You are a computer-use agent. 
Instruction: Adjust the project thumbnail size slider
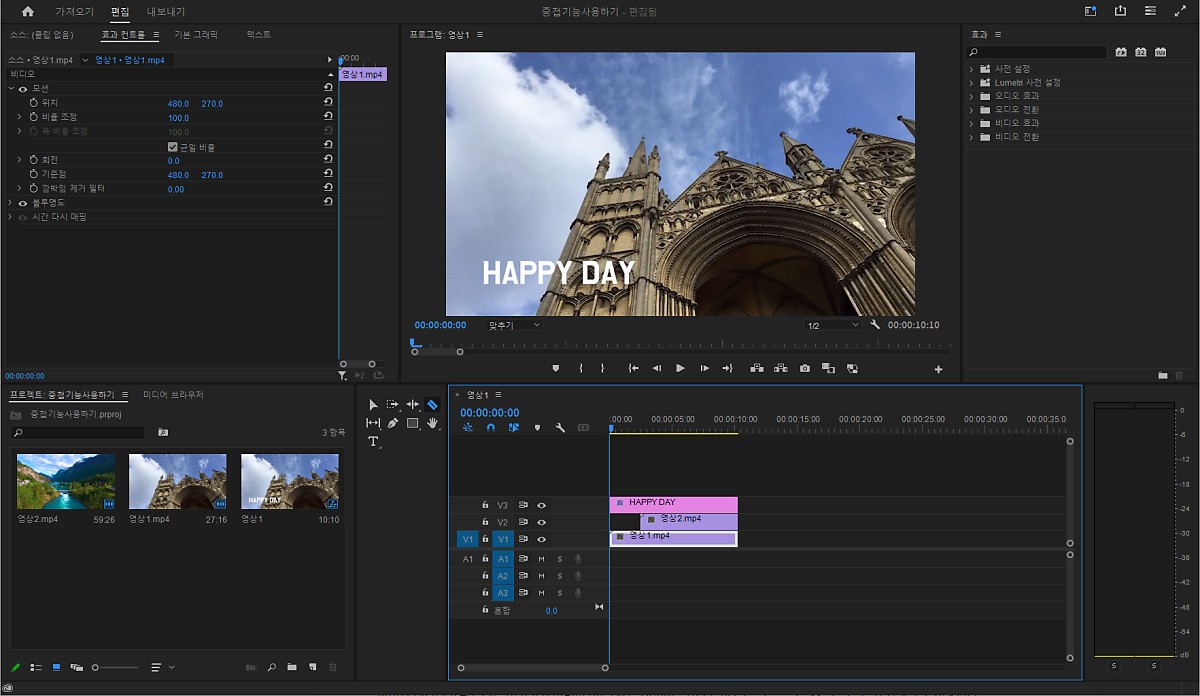96,667
